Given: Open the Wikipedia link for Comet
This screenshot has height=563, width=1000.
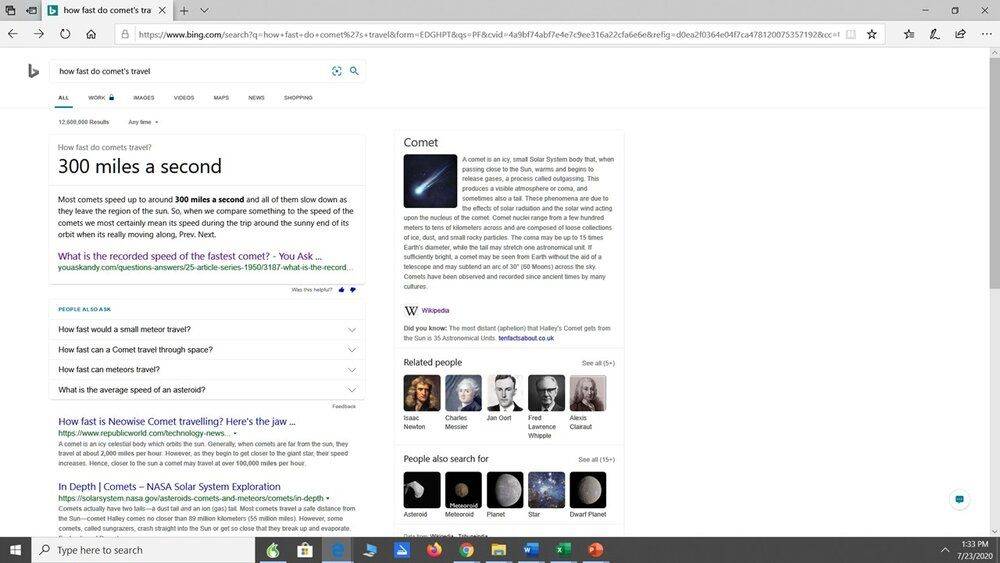Looking at the screenshot, I should click(435, 311).
